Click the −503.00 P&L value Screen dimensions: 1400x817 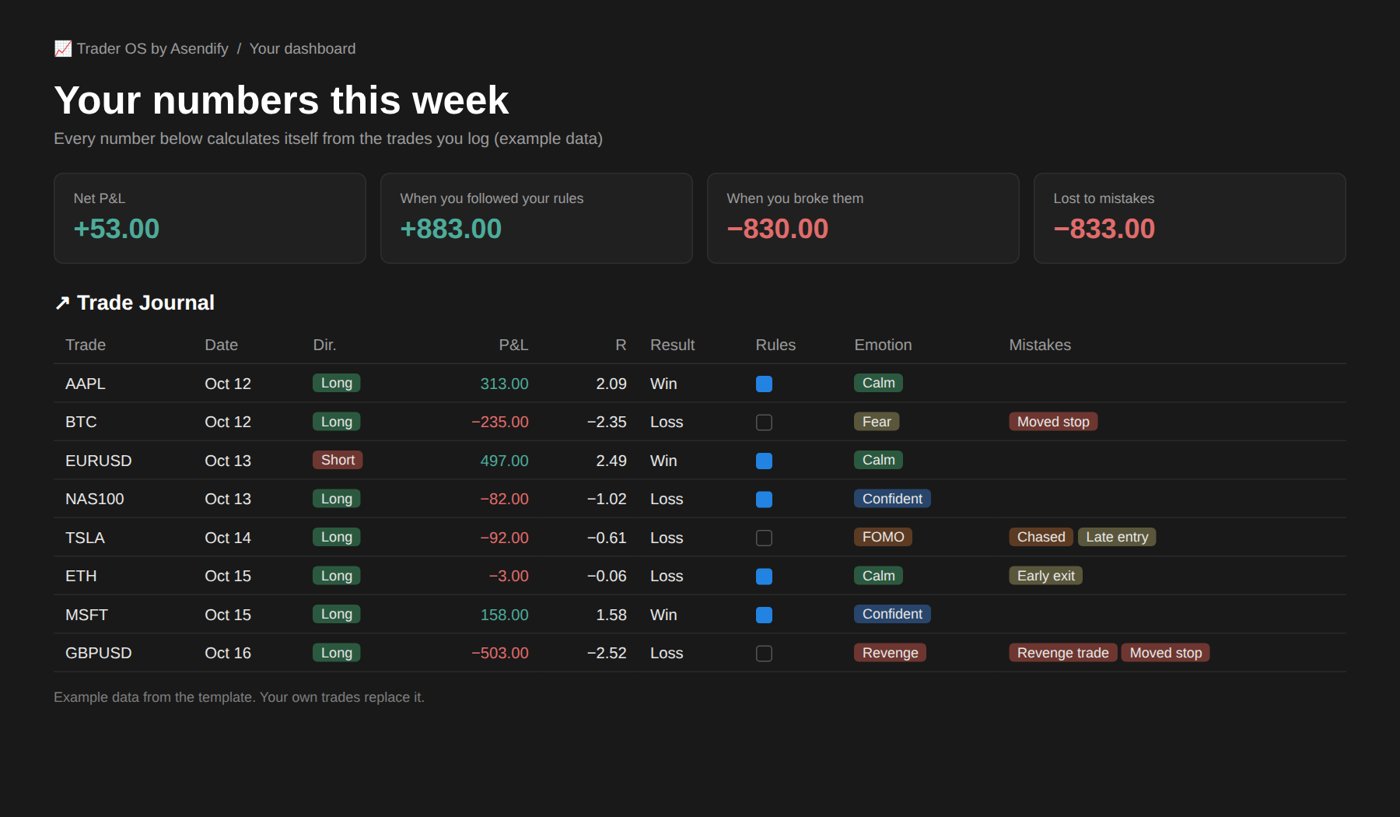tap(500, 653)
